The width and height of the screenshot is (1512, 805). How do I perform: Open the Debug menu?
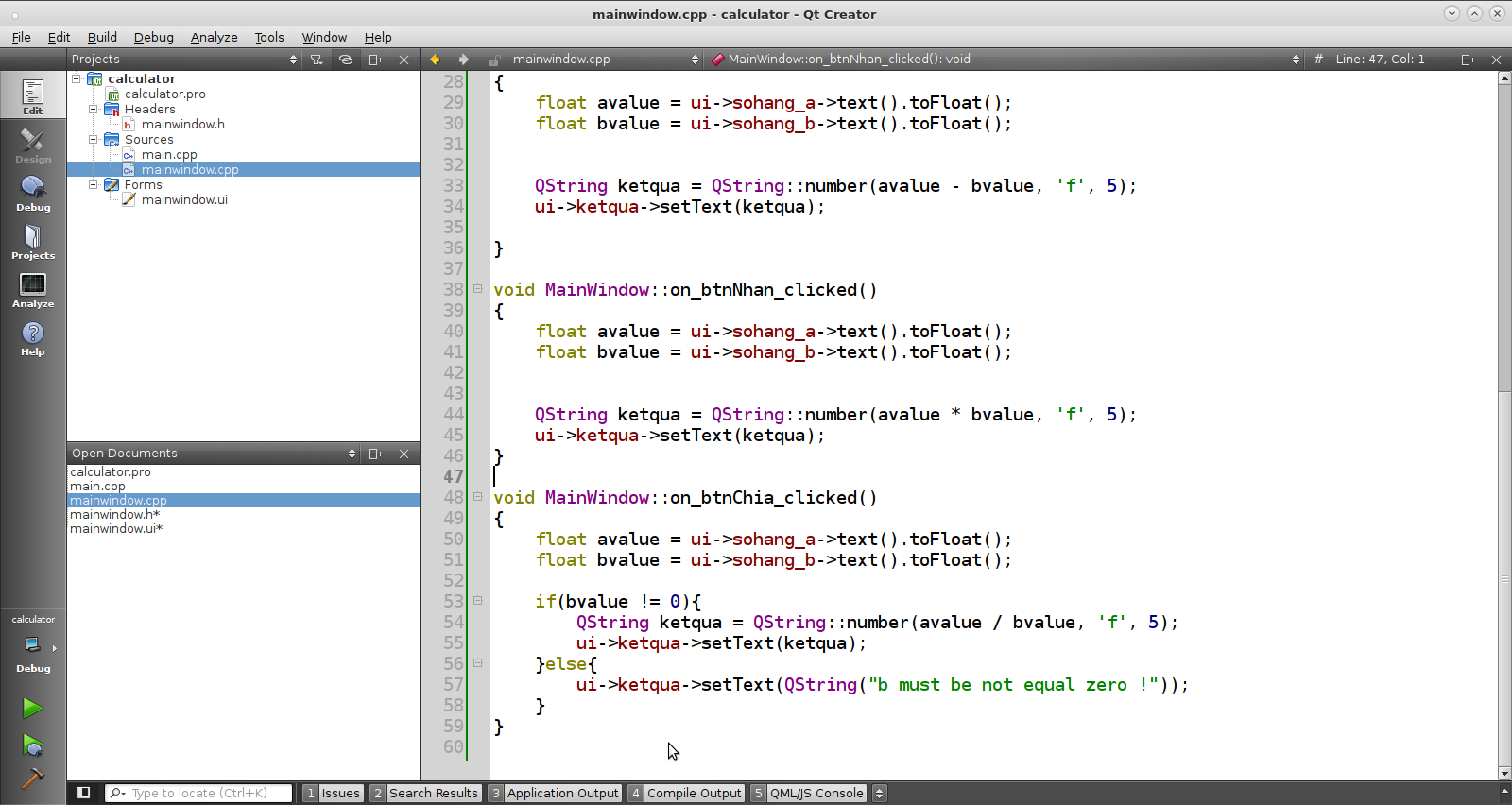click(153, 37)
